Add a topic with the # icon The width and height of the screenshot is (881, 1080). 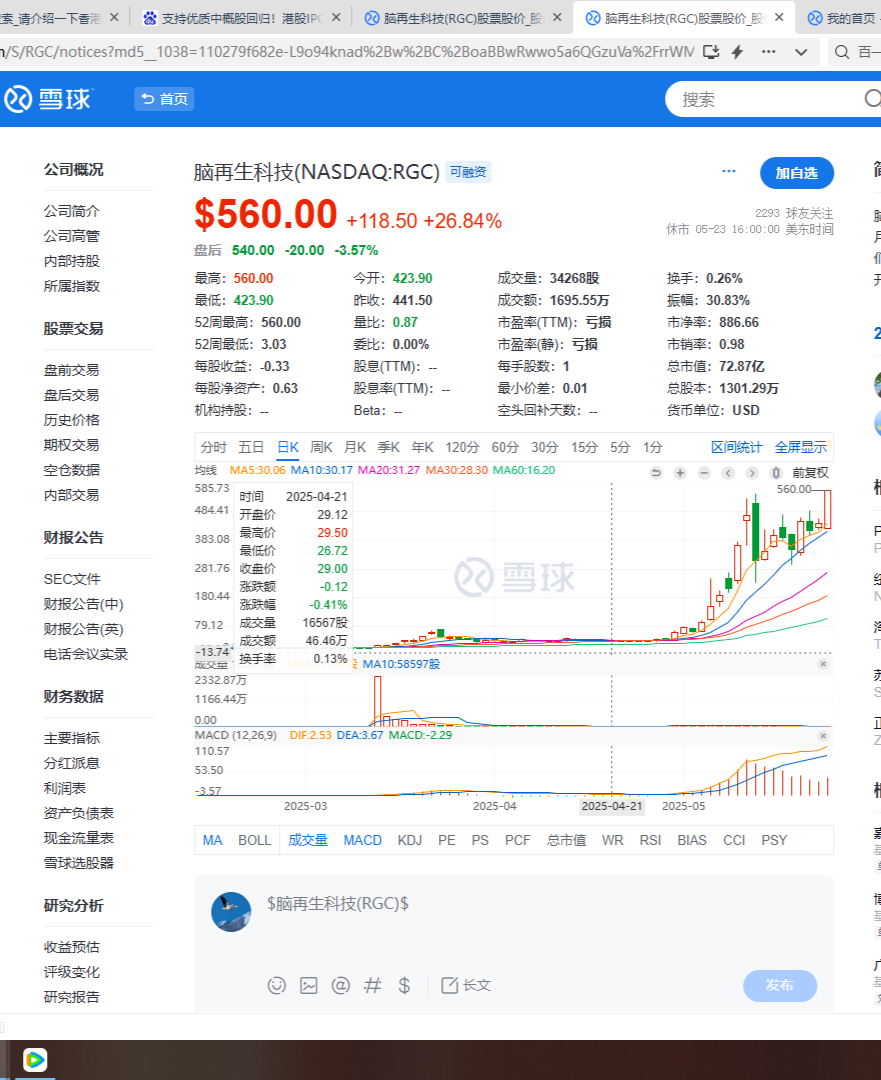click(373, 986)
